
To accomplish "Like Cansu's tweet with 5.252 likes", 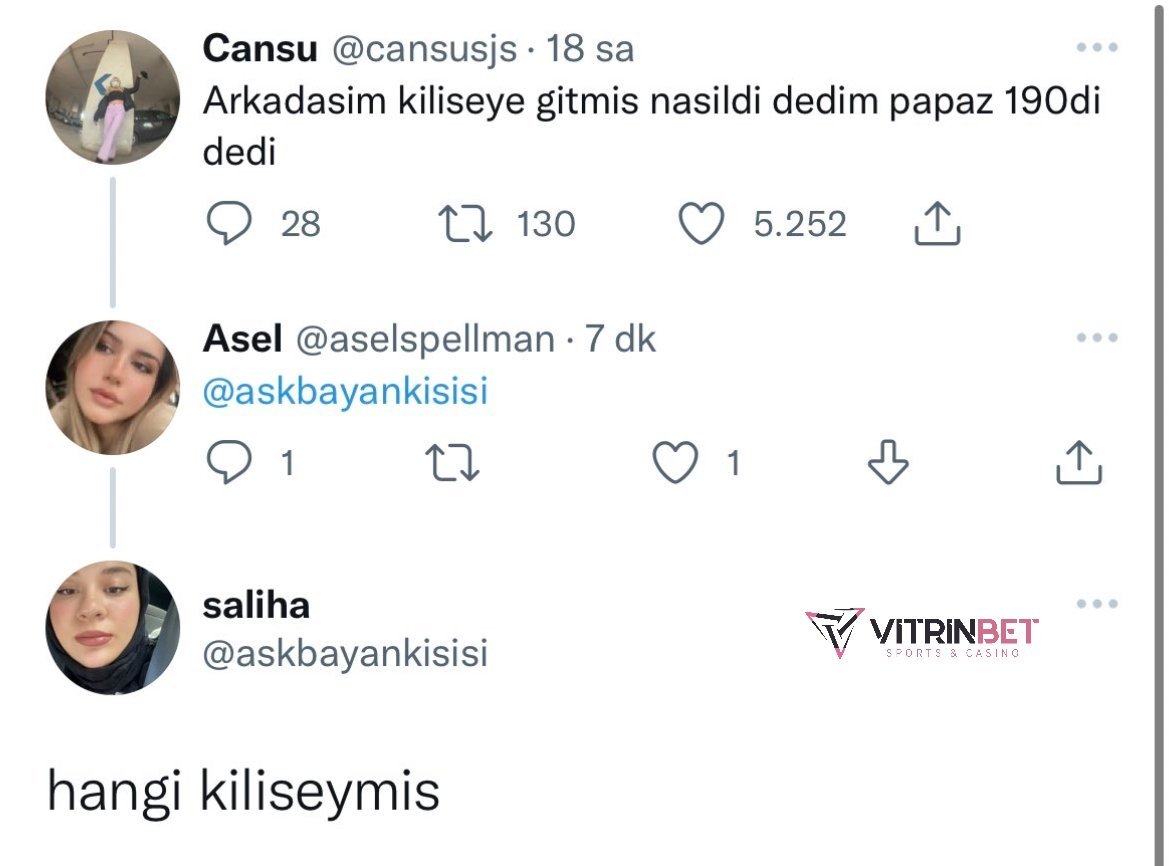I will pyautogui.click(x=701, y=224).
